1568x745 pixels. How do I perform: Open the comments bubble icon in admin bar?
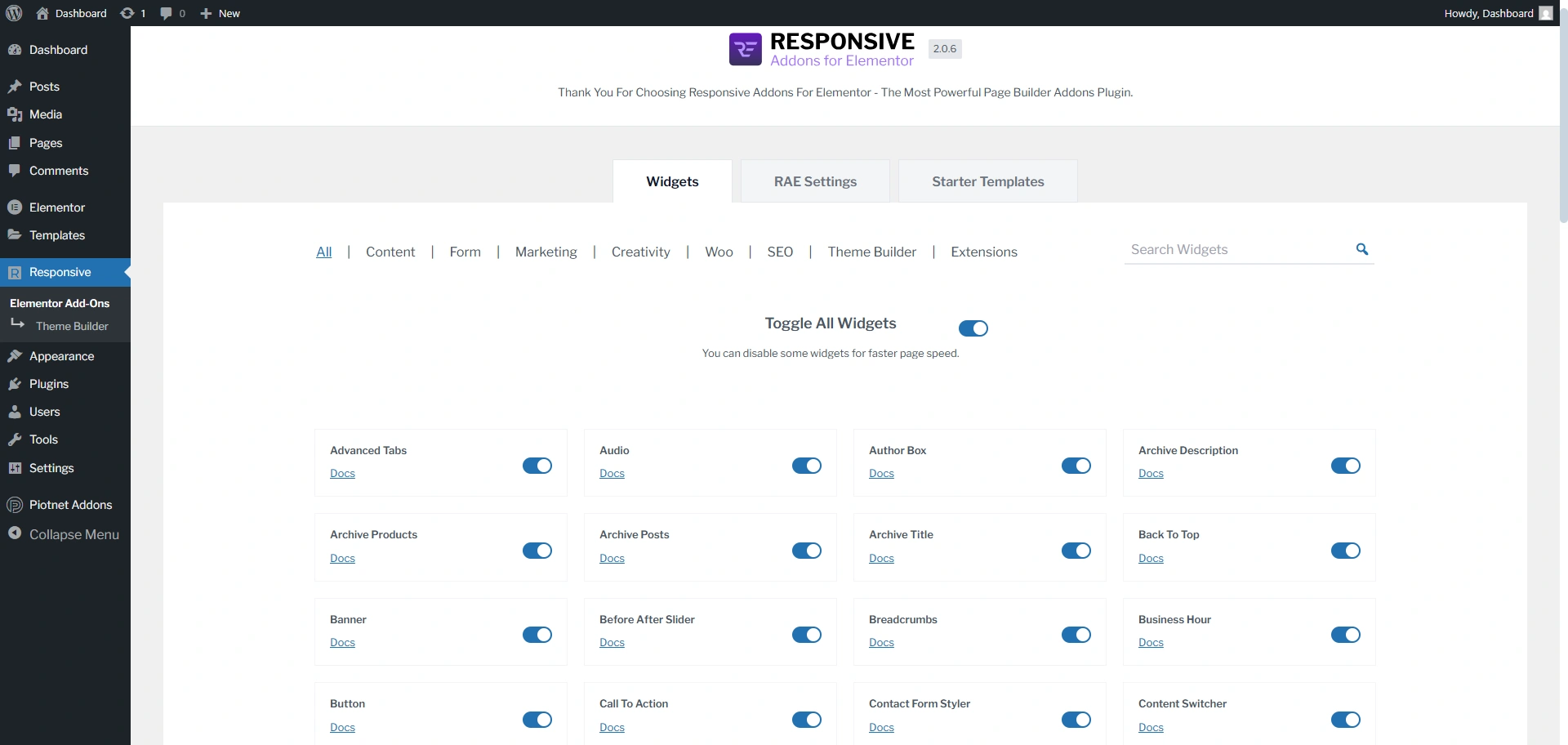point(167,13)
